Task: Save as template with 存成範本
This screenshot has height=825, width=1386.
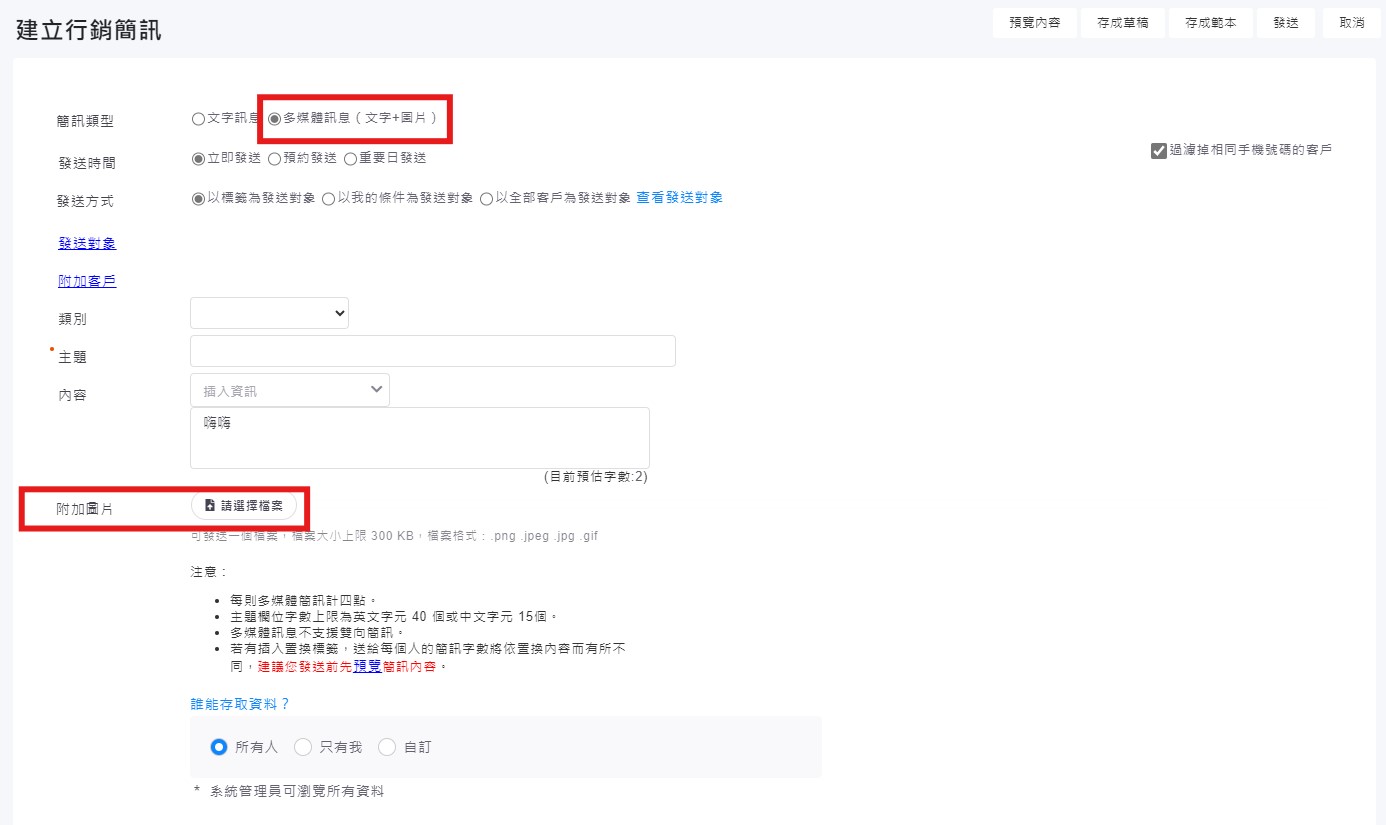Action: pos(1210,22)
